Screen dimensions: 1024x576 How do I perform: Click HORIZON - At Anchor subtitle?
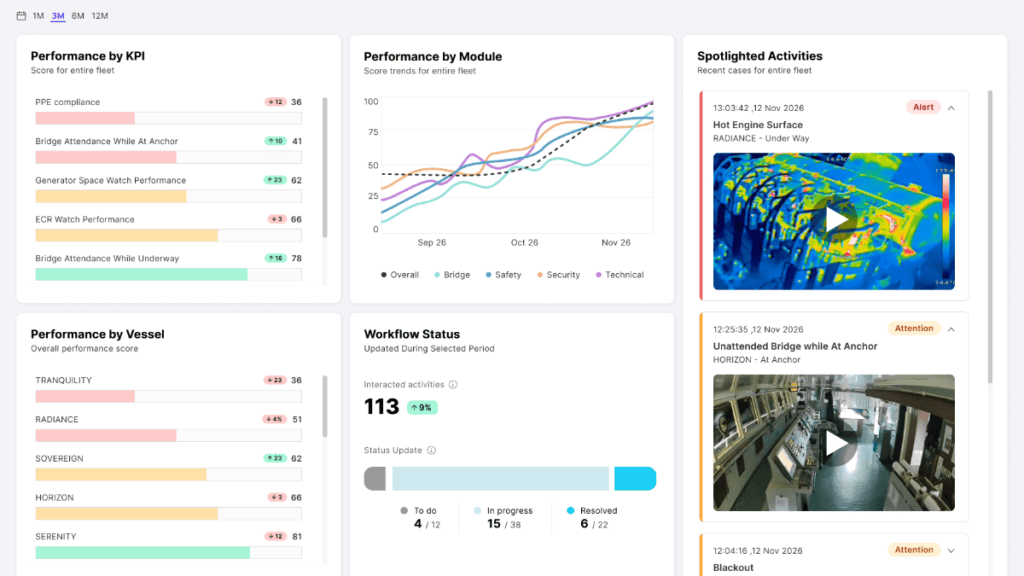click(x=756, y=360)
